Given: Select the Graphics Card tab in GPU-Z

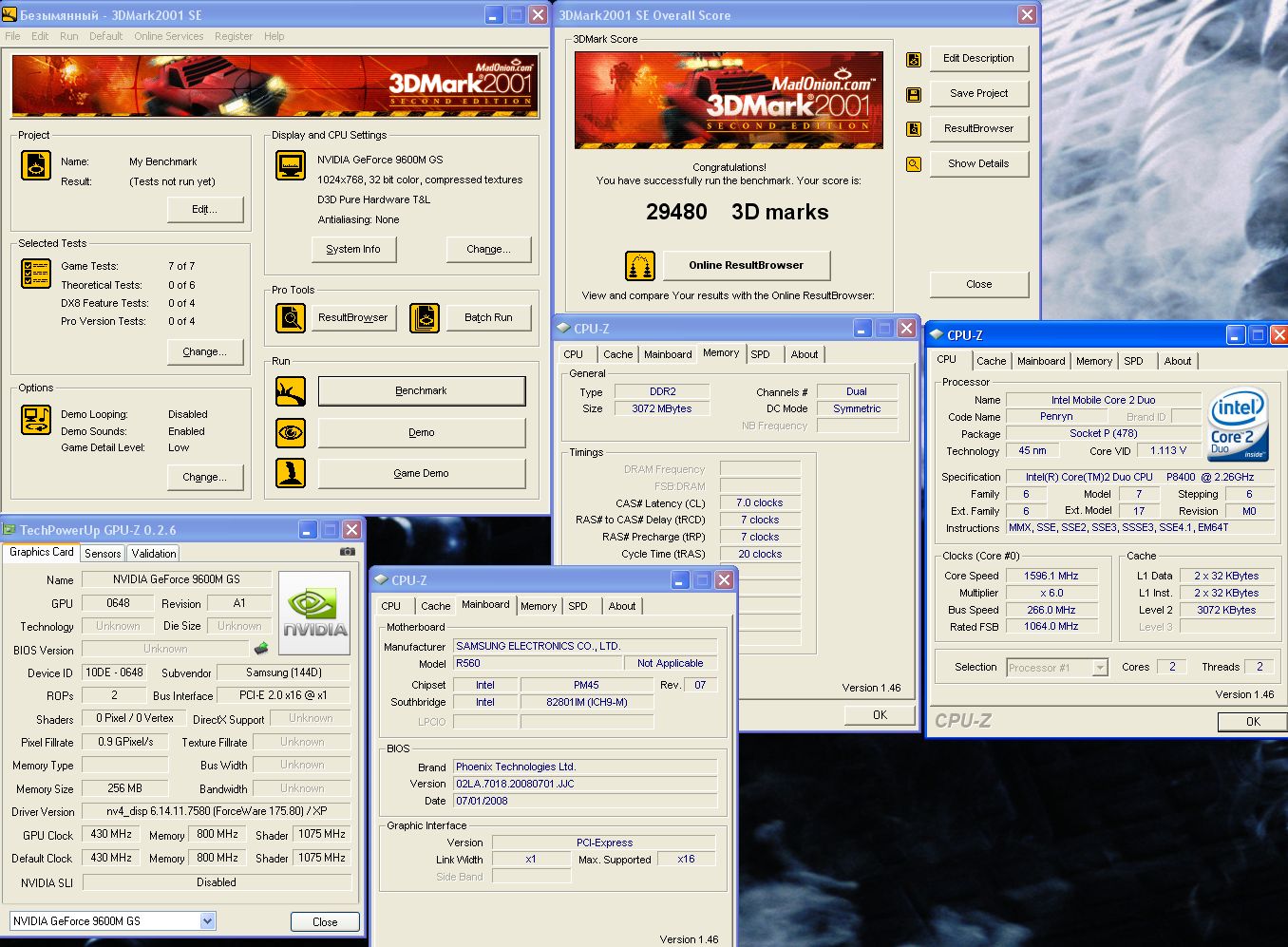Looking at the screenshot, I should point(42,552).
